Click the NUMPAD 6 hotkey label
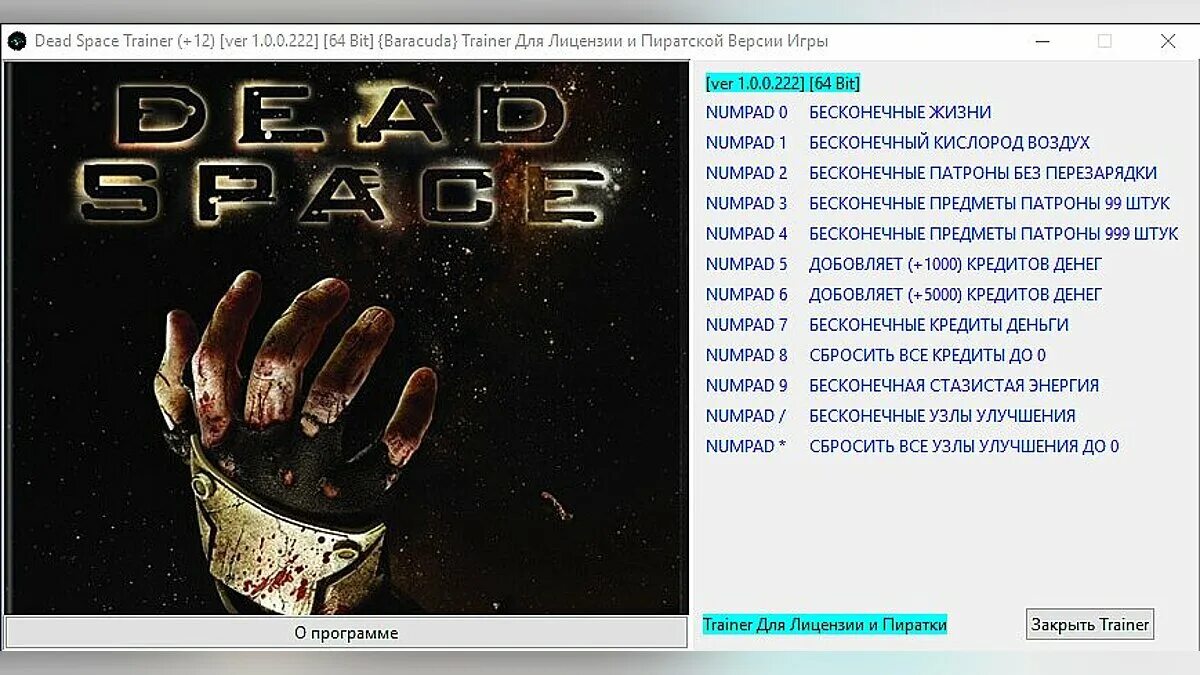Screen dimensions: 1200x675 (747, 294)
